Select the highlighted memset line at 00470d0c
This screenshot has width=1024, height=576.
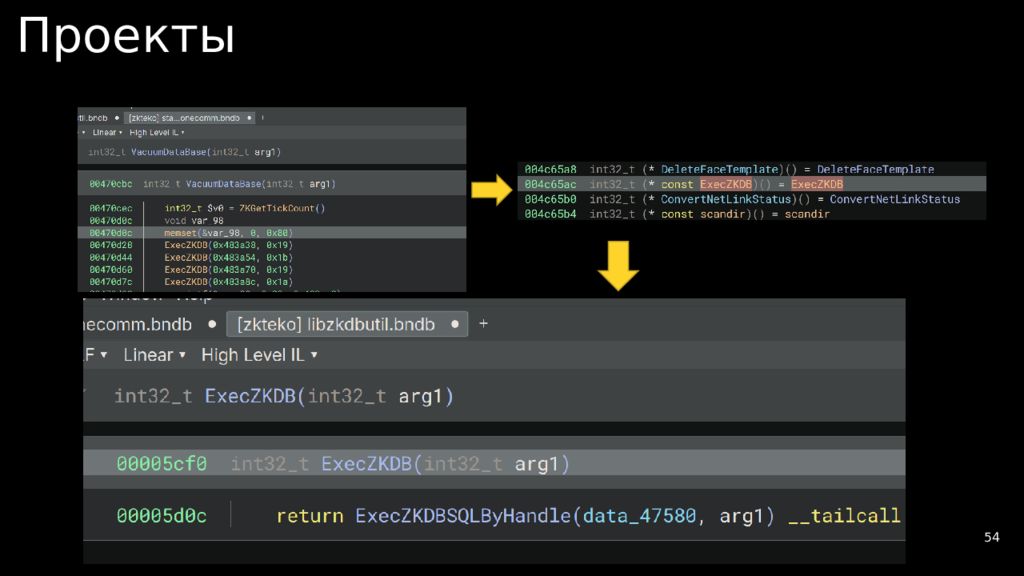tap(221, 232)
